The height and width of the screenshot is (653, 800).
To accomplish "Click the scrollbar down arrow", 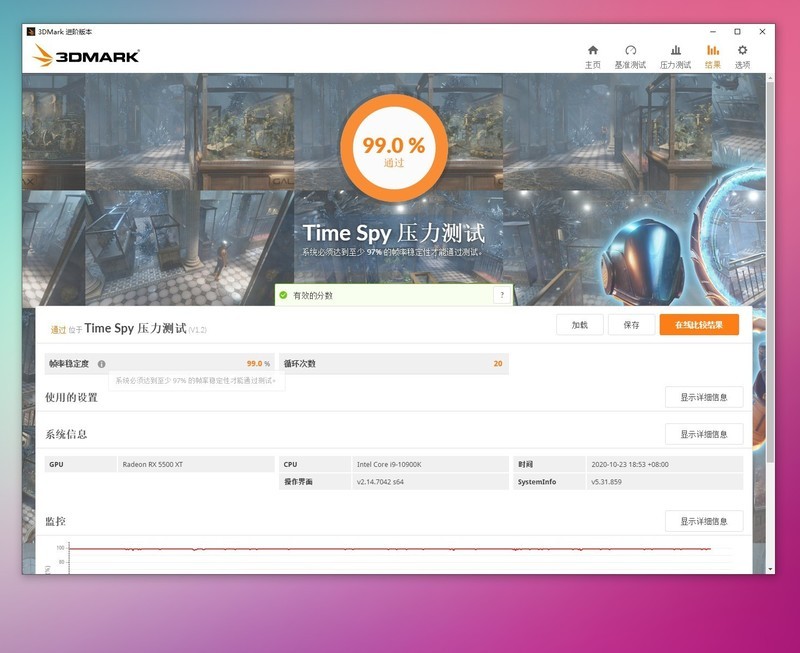I will (x=770, y=569).
